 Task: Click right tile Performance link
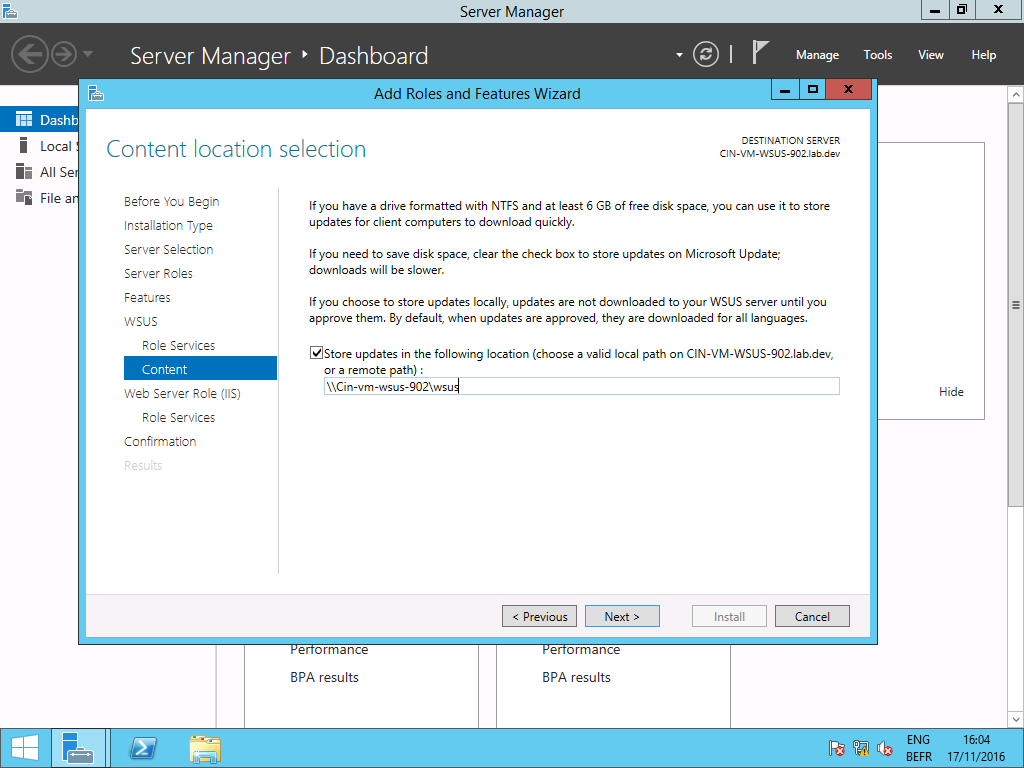pos(581,649)
